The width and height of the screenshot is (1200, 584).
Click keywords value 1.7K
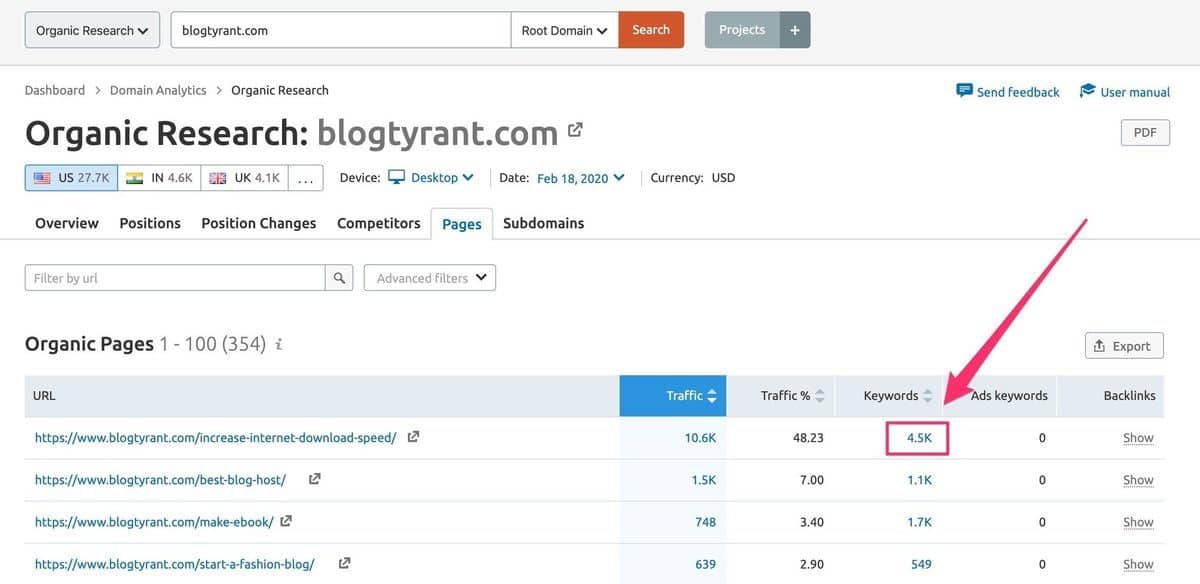click(x=920, y=522)
